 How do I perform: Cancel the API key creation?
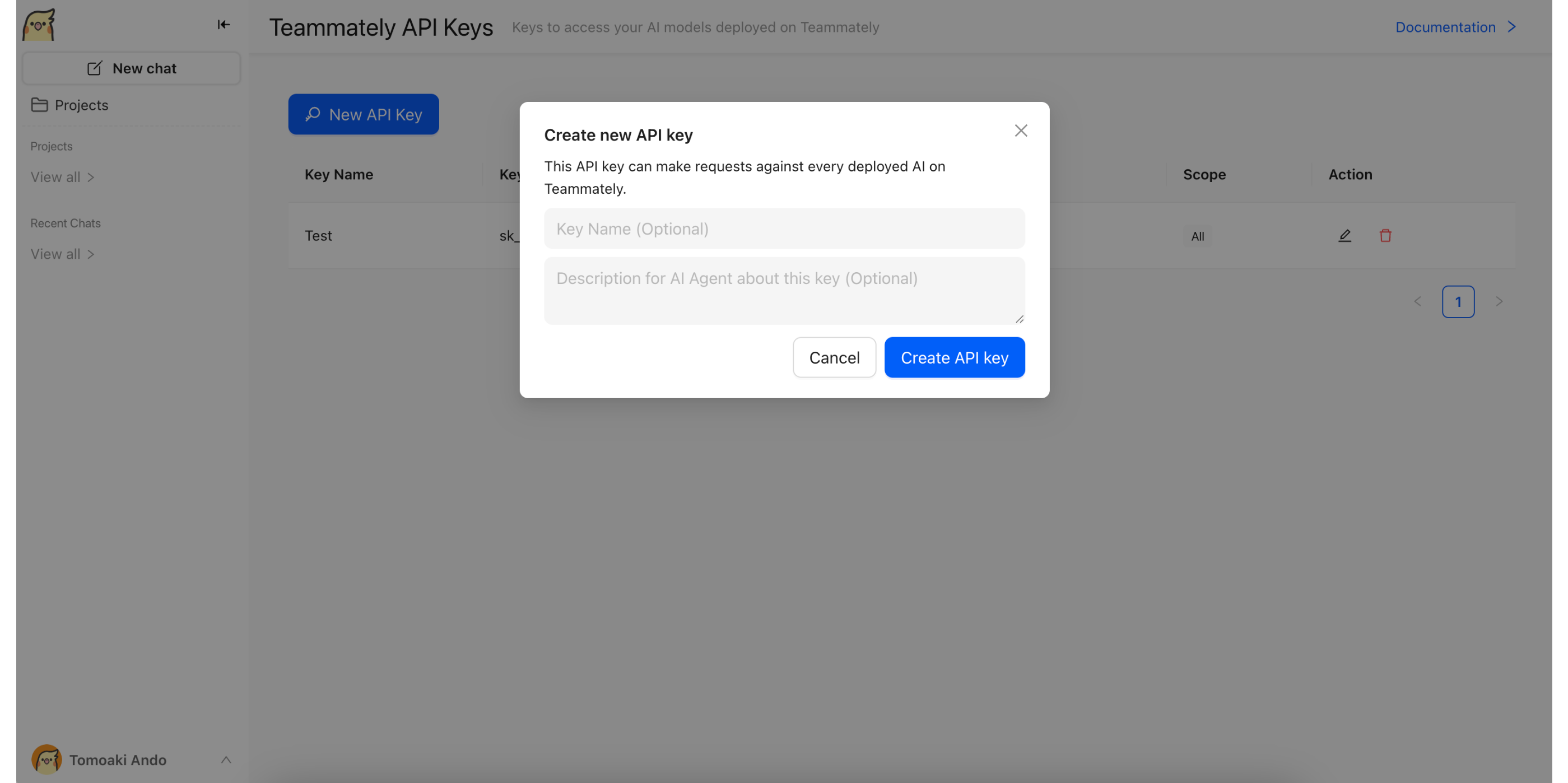pos(834,357)
